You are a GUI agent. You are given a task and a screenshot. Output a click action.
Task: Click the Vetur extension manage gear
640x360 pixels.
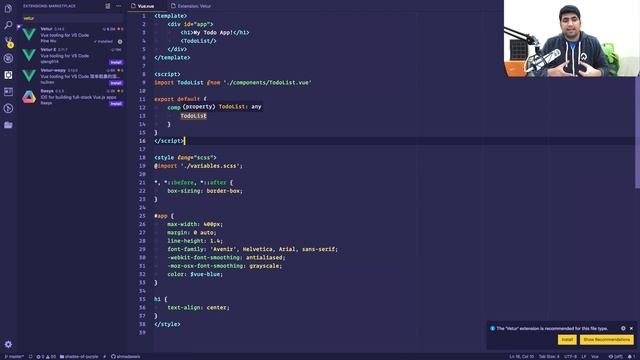click(120, 42)
